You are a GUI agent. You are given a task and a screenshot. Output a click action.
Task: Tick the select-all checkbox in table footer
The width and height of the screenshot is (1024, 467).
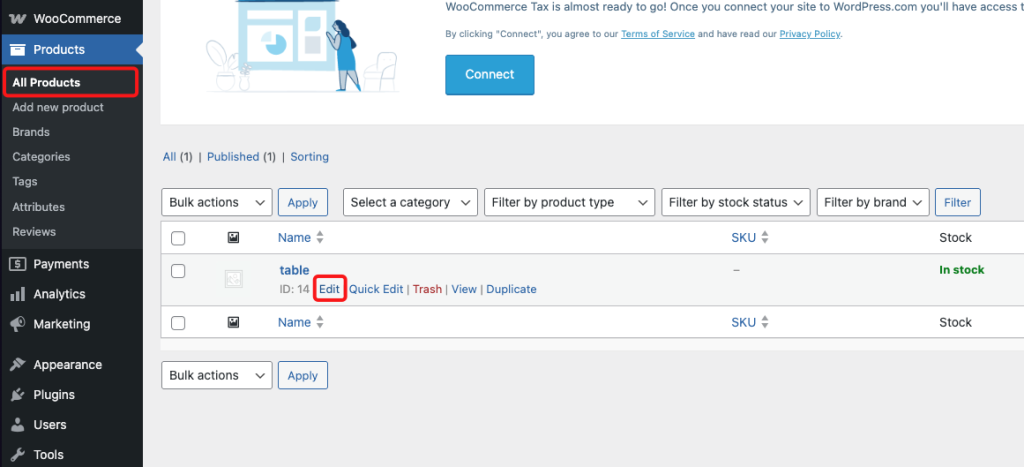click(x=178, y=323)
